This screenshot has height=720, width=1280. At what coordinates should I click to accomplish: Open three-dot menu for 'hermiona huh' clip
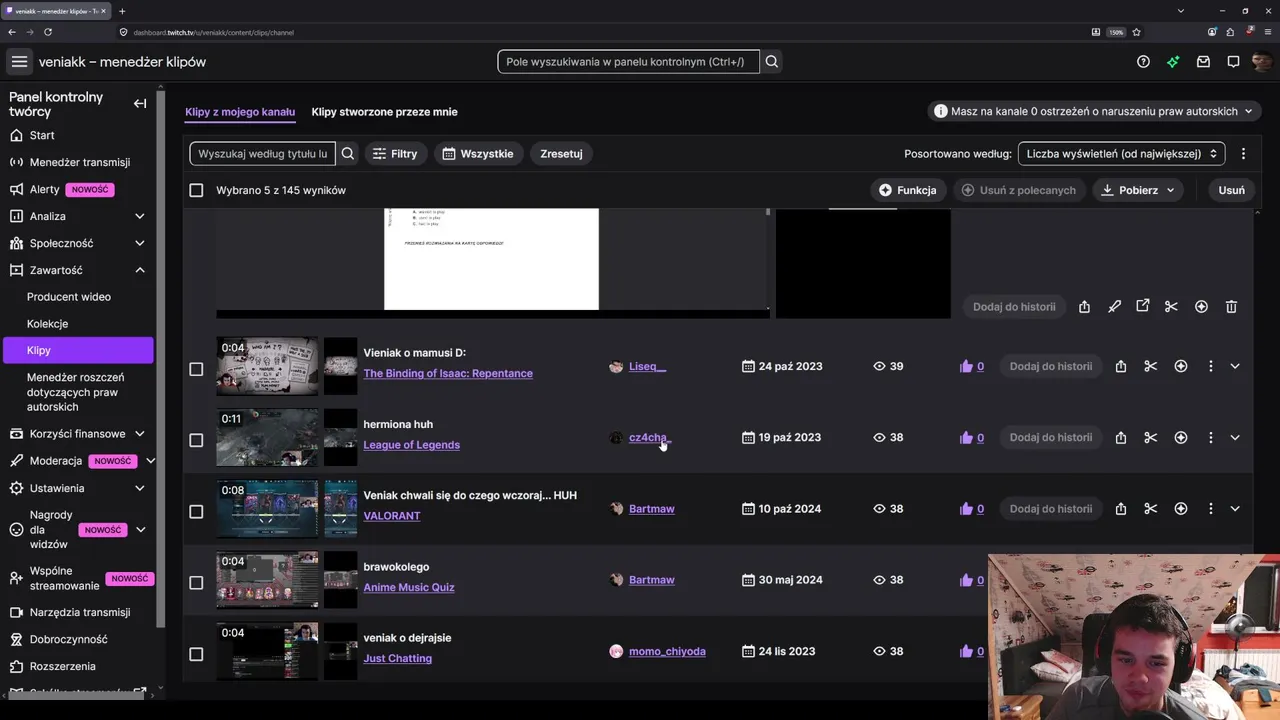tap(1210, 438)
